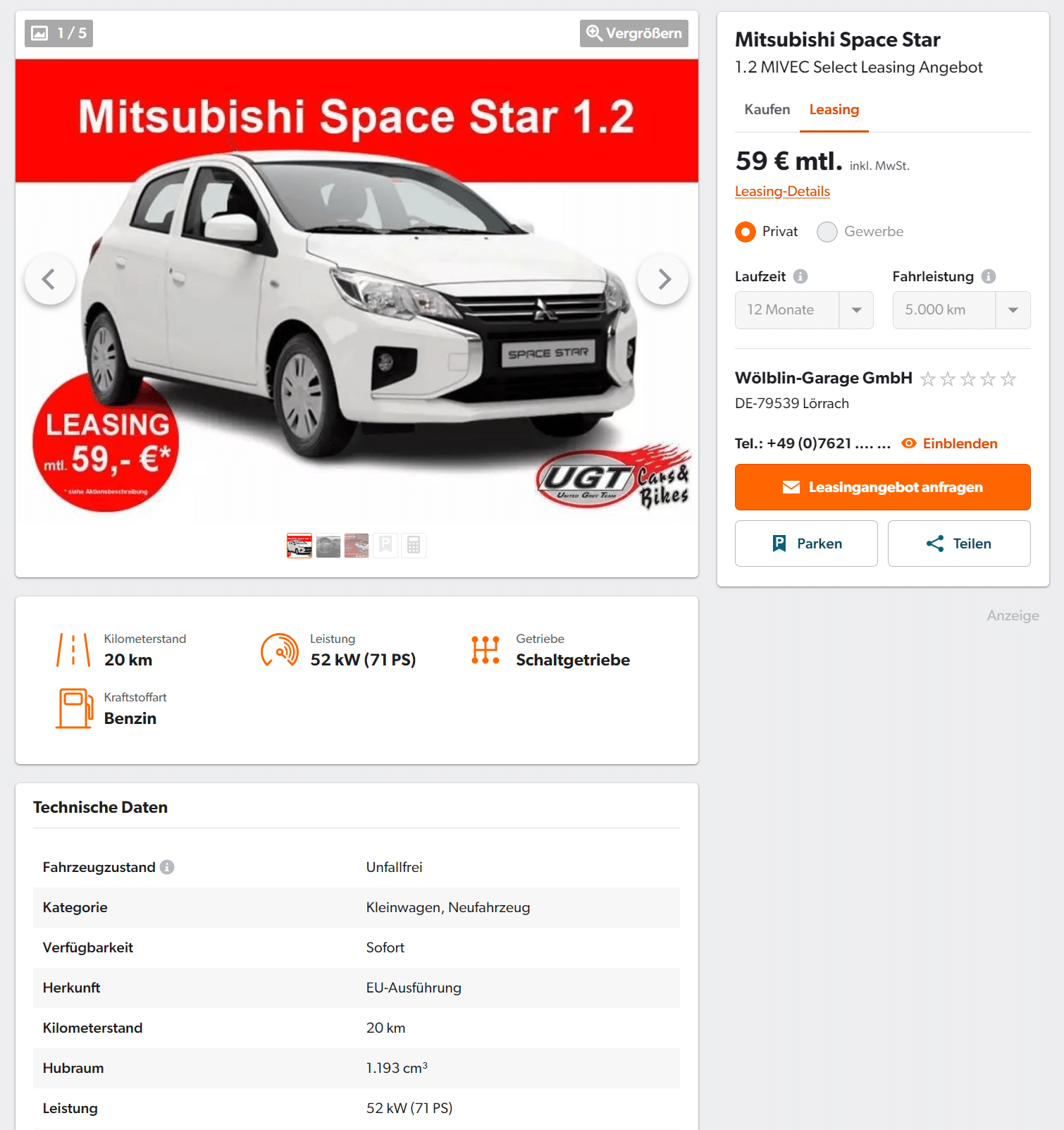Open the Laufzeit 12 Monate dropdown
The height and width of the screenshot is (1130, 1064).
(804, 310)
